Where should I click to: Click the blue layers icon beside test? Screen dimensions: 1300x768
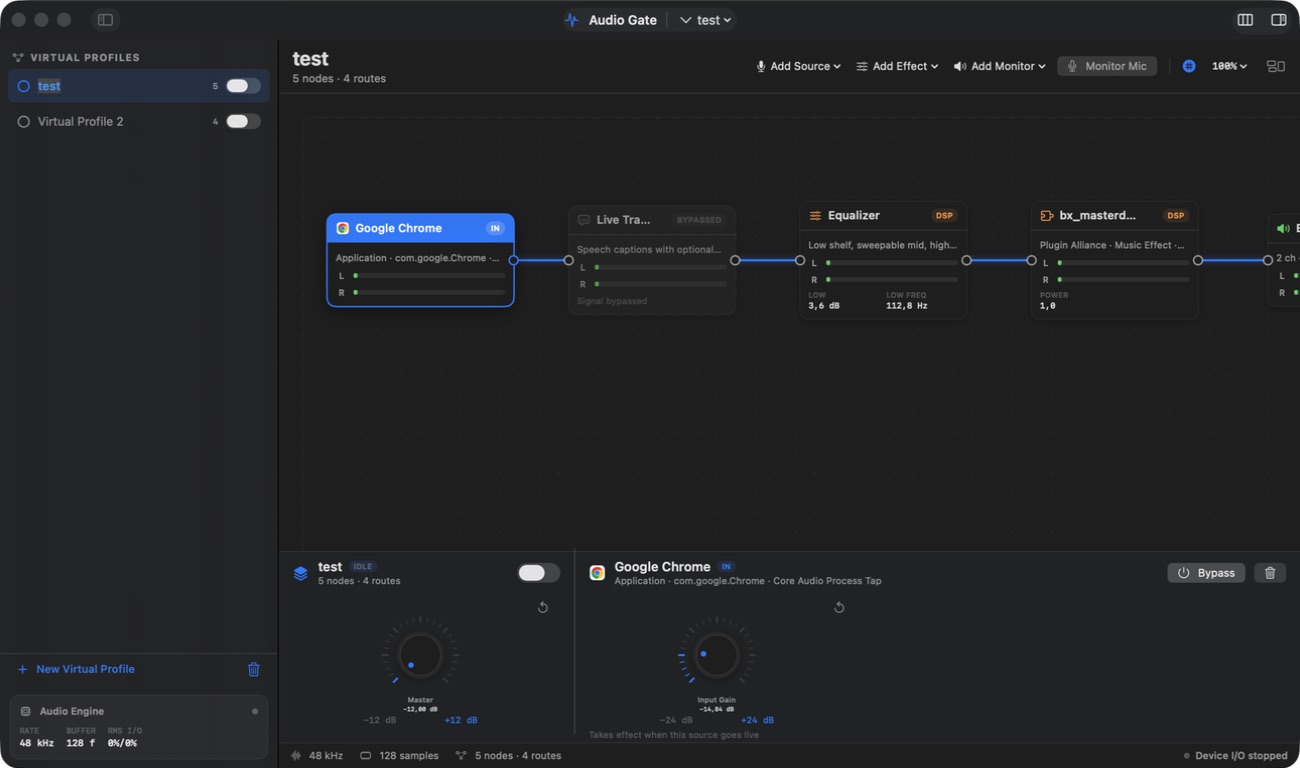(300, 573)
